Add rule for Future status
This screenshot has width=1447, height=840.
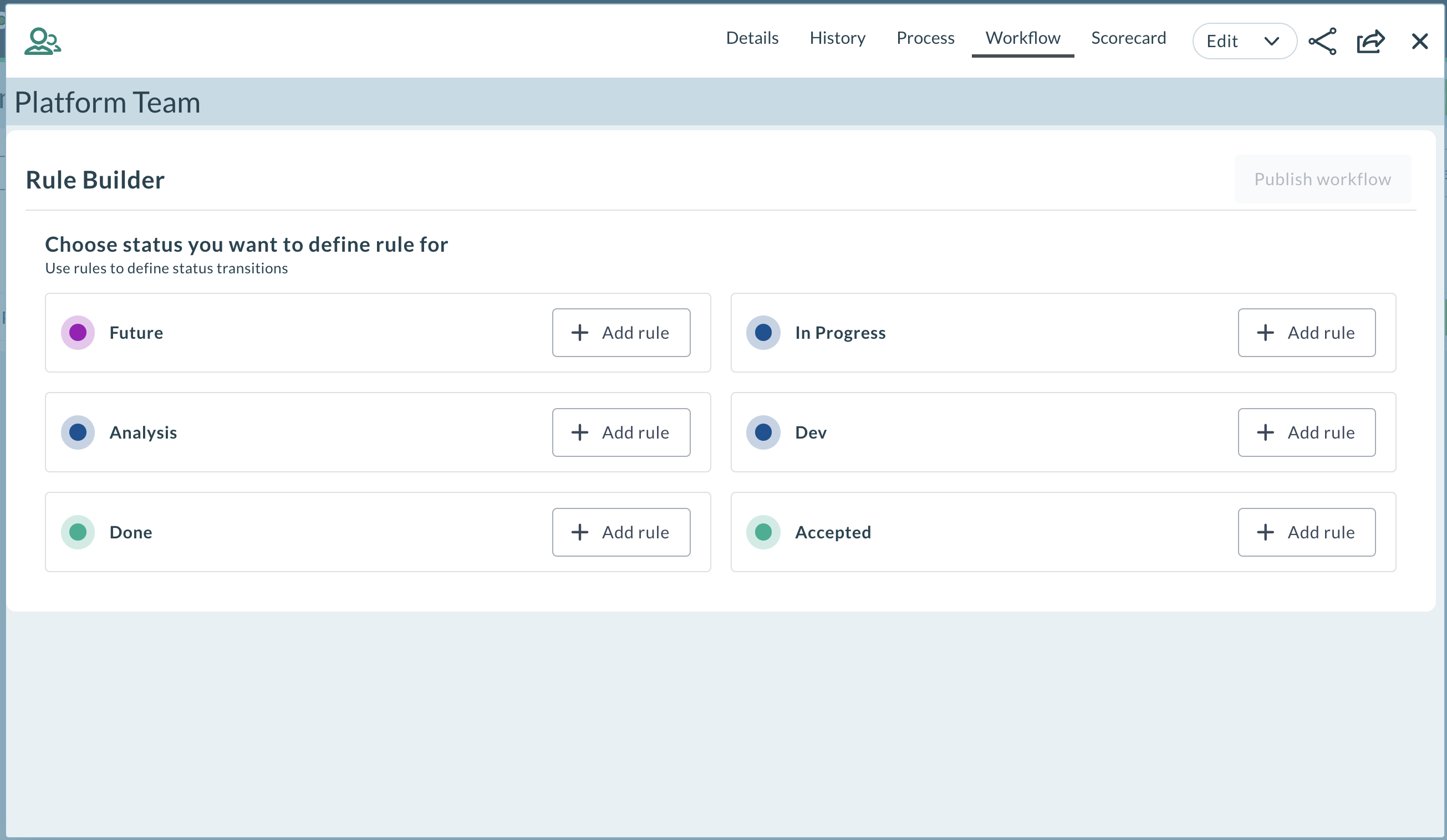coord(621,333)
